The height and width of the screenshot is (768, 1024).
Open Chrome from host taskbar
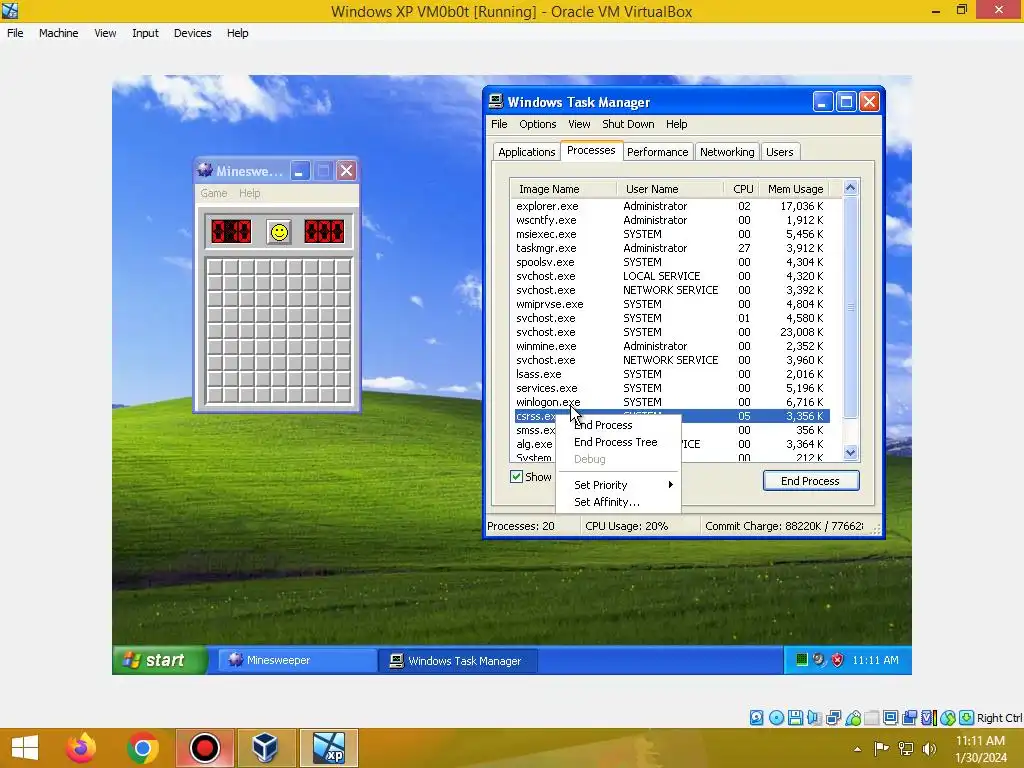tap(142, 748)
